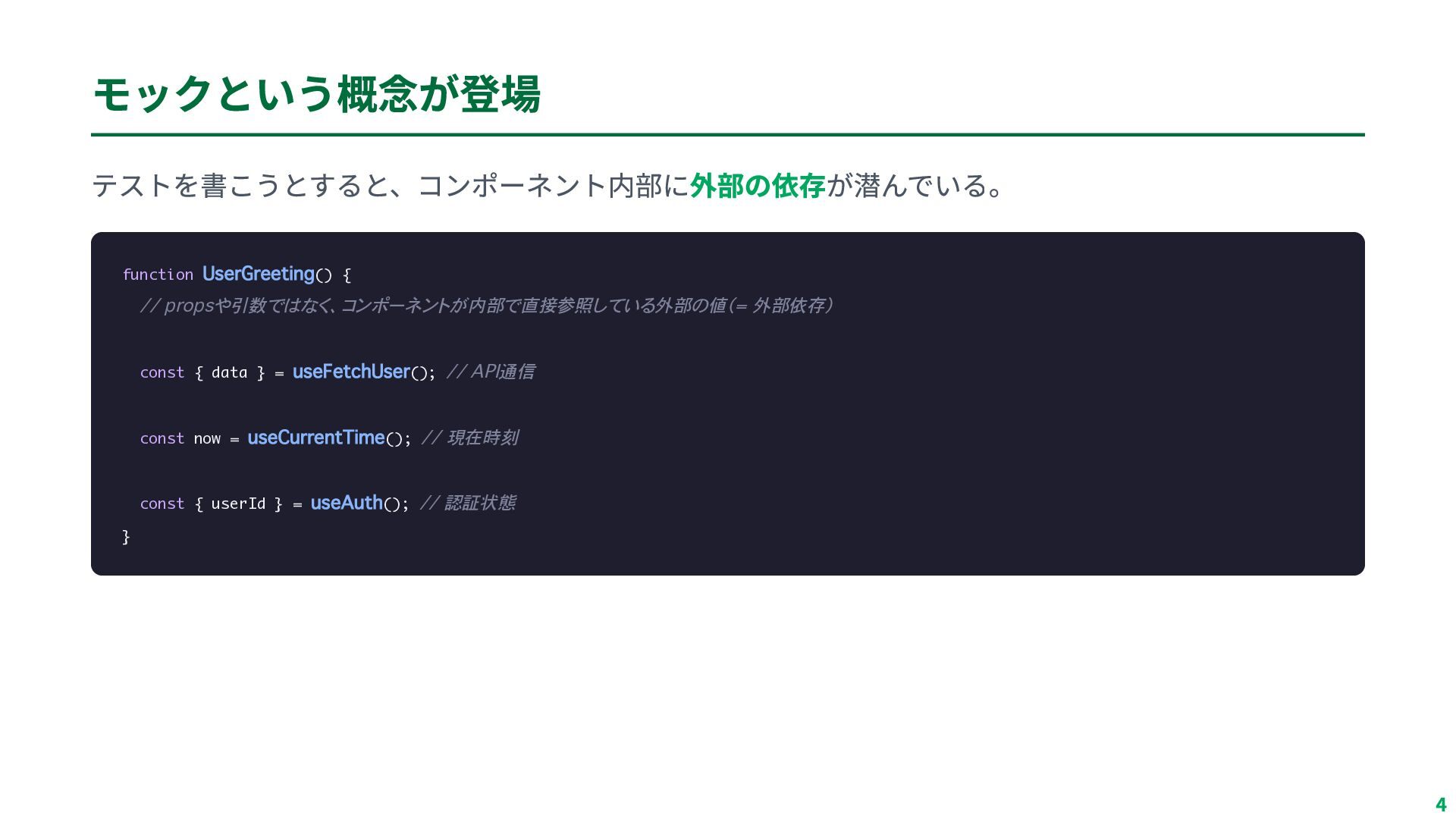Click the function keyword in code
The image size is (1456, 819).
coord(158,275)
